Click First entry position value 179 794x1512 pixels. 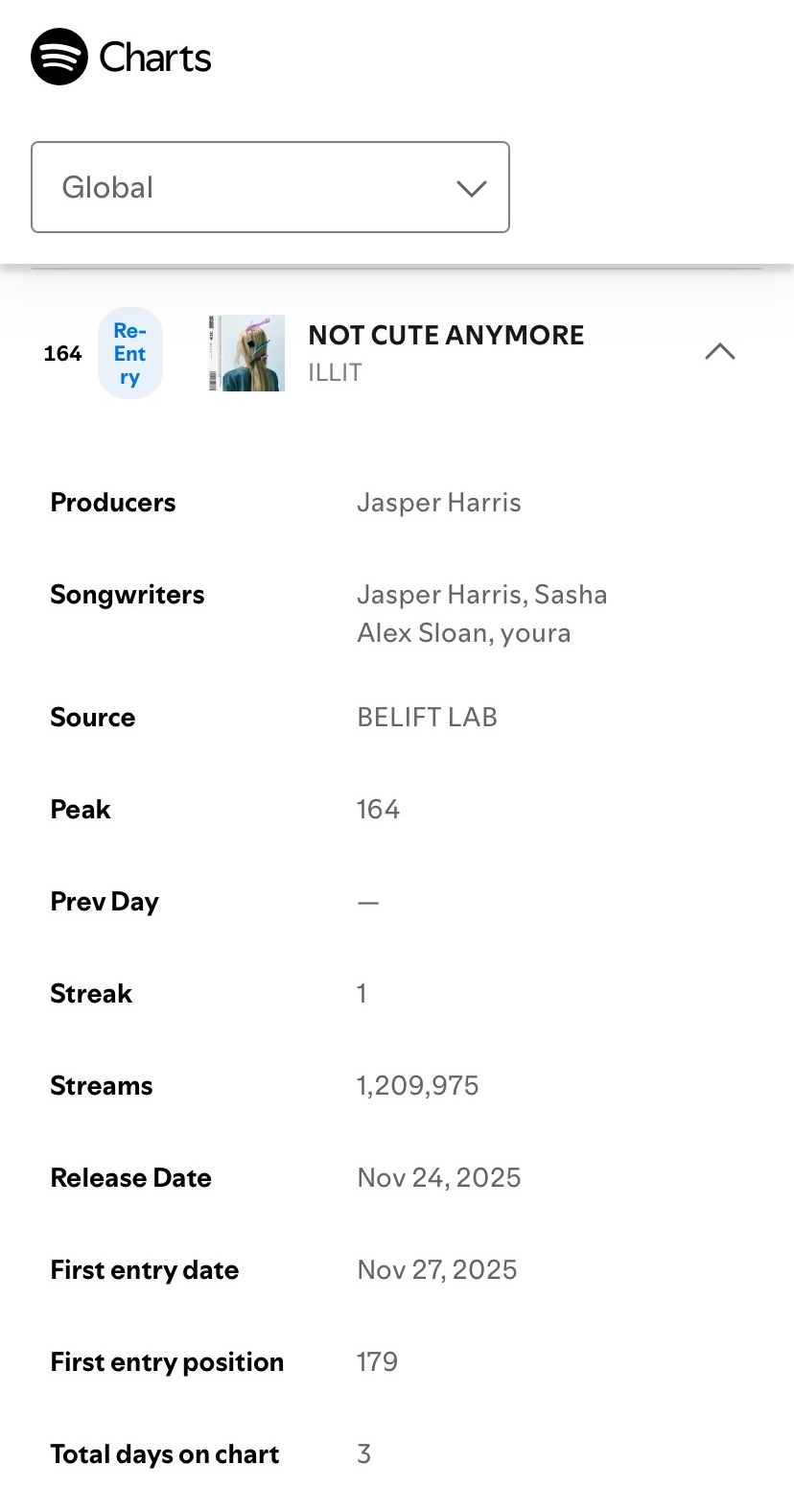(x=377, y=1362)
